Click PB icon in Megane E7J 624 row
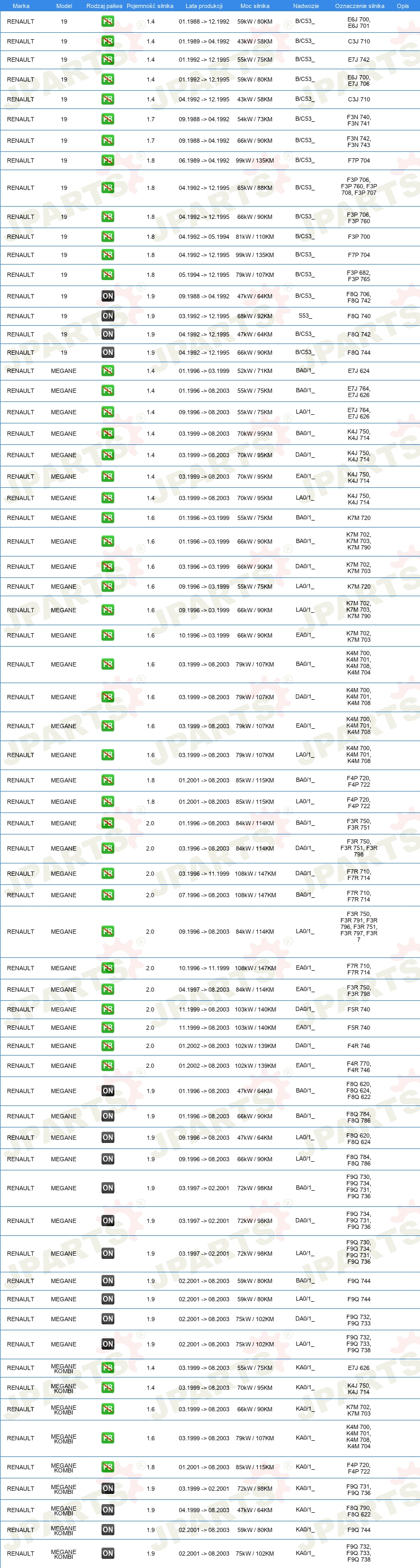 click(x=108, y=371)
